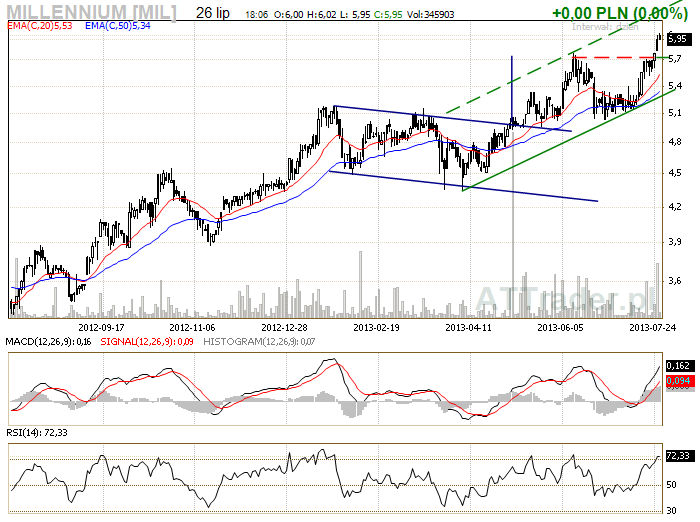Click the 2012-09-17 date axis label

101,327
